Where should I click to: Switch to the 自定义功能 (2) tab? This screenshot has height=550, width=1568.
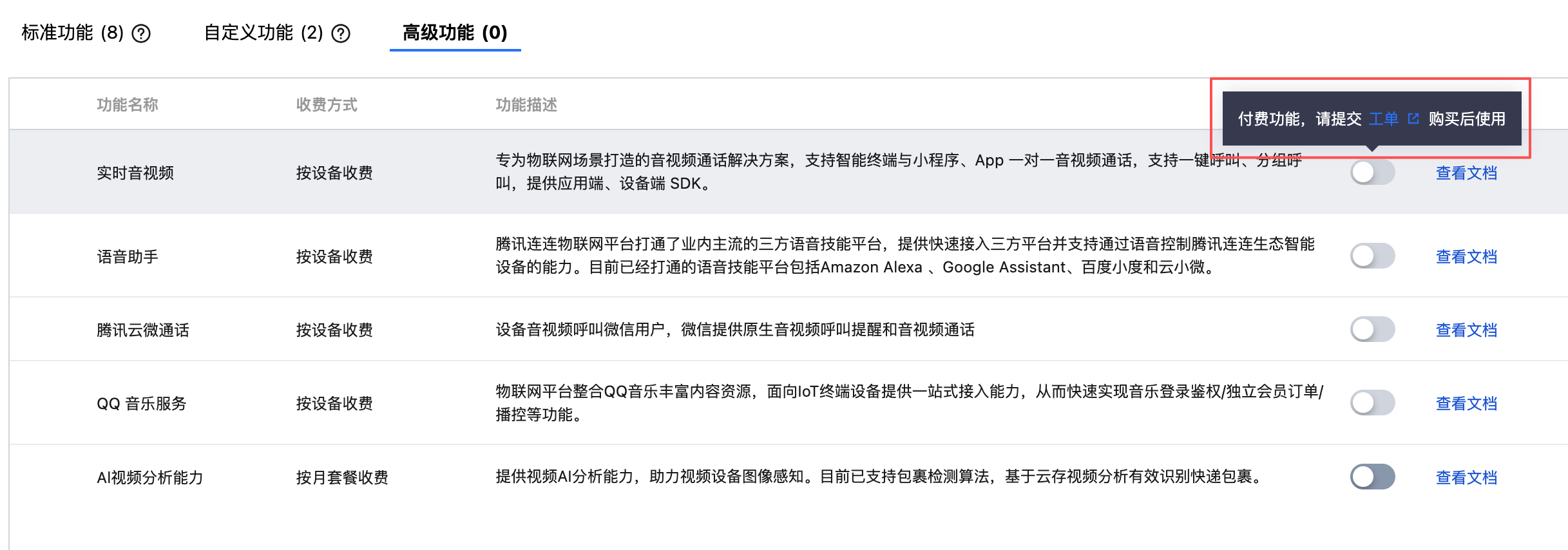(x=263, y=33)
